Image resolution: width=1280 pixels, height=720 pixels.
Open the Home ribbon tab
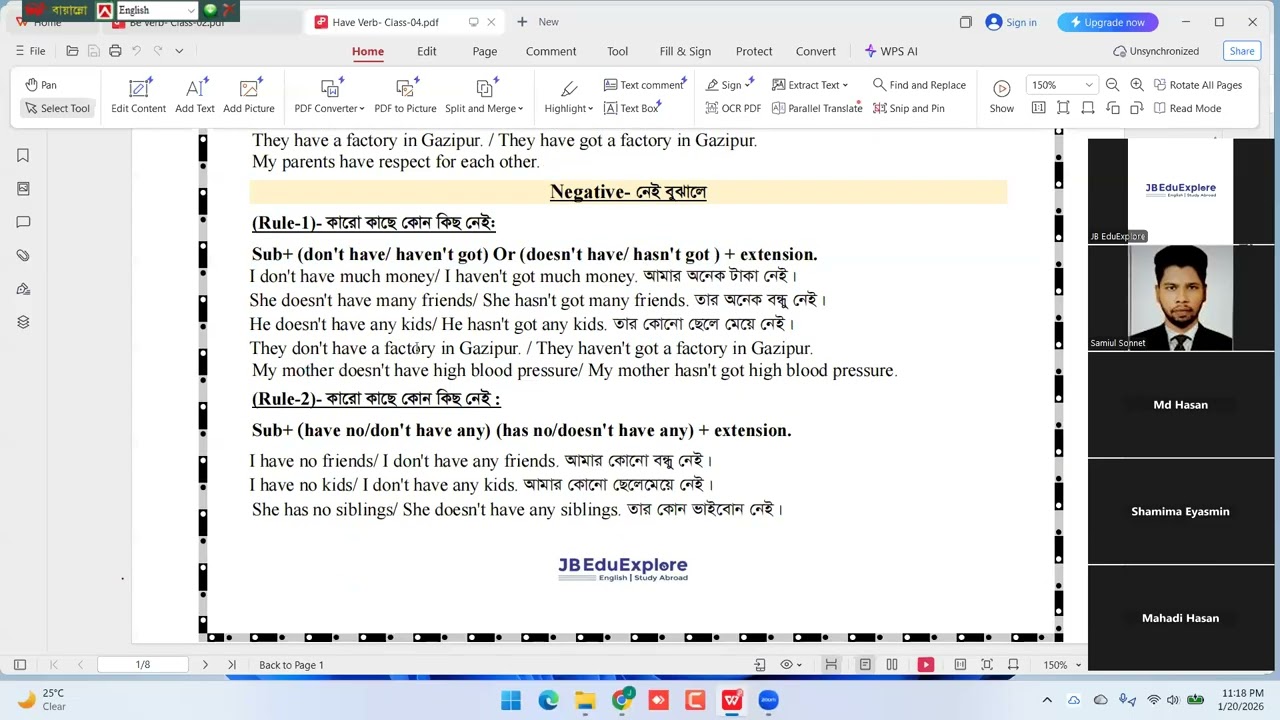coord(368,51)
